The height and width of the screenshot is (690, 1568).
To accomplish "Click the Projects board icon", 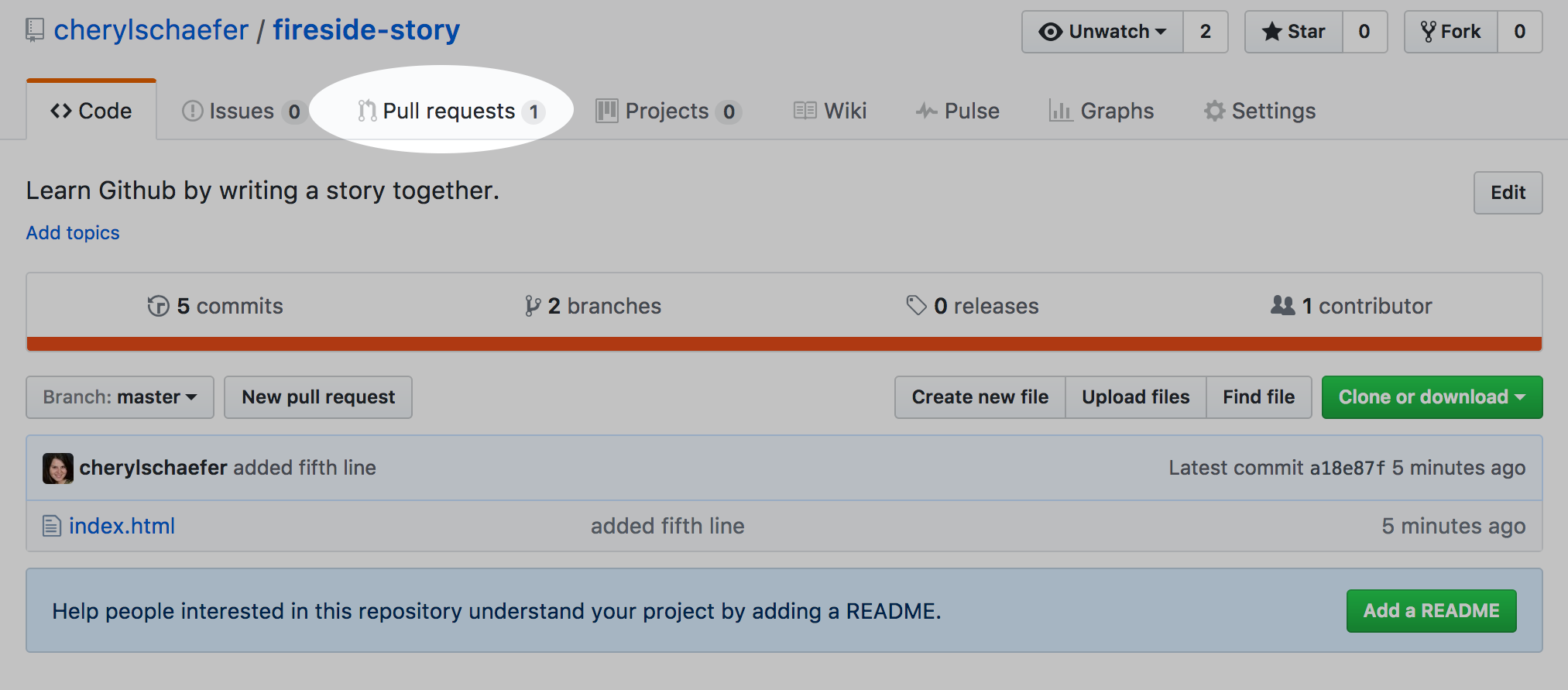I will (x=607, y=112).
